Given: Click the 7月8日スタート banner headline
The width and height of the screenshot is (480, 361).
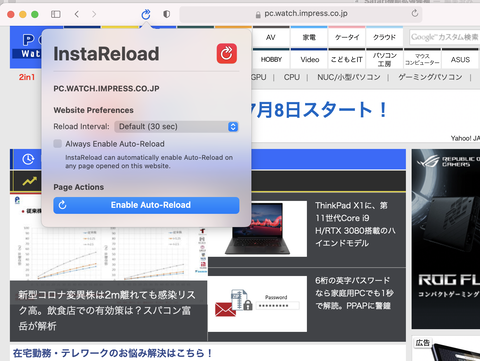Looking at the screenshot, I should [x=319, y=110].
